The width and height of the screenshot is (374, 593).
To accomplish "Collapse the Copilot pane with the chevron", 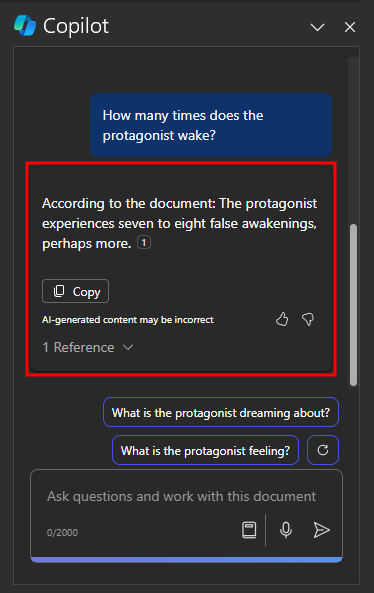I will tap(317, 27).
